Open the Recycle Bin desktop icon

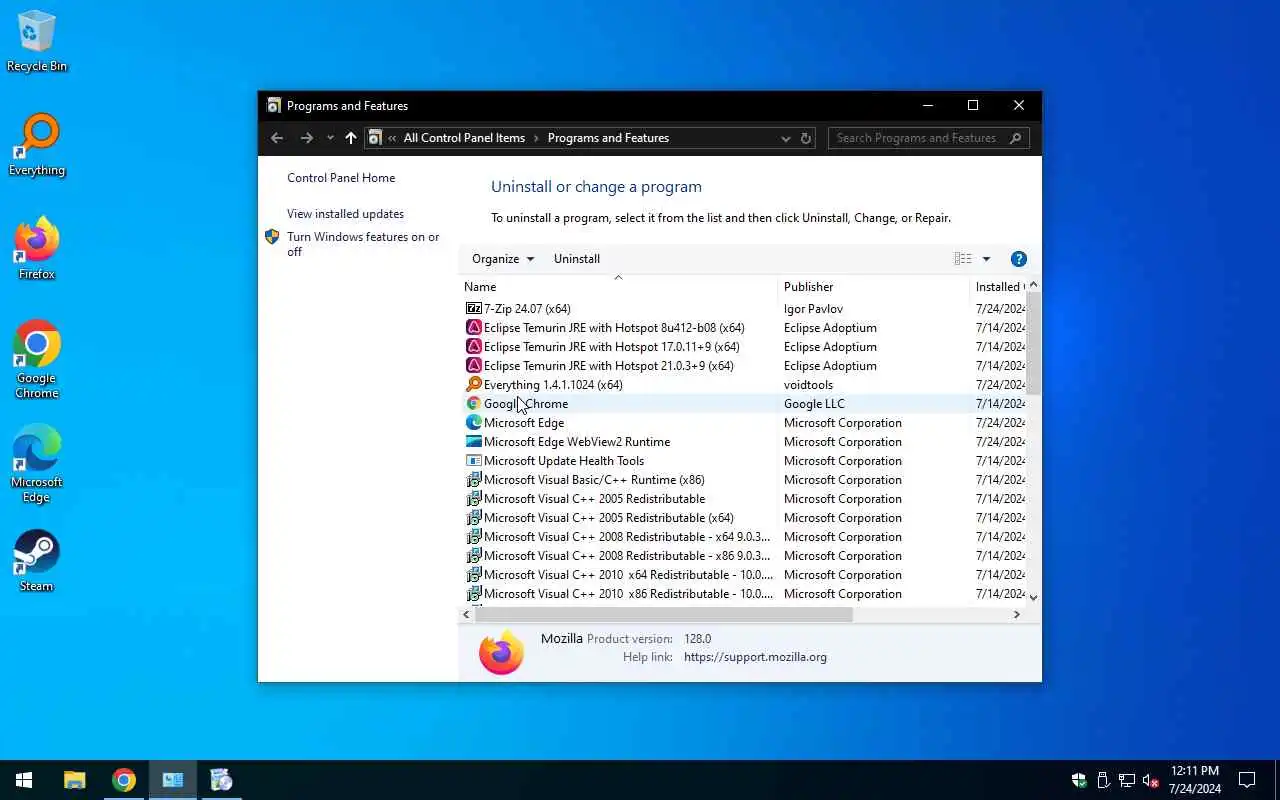click(36, 41)
